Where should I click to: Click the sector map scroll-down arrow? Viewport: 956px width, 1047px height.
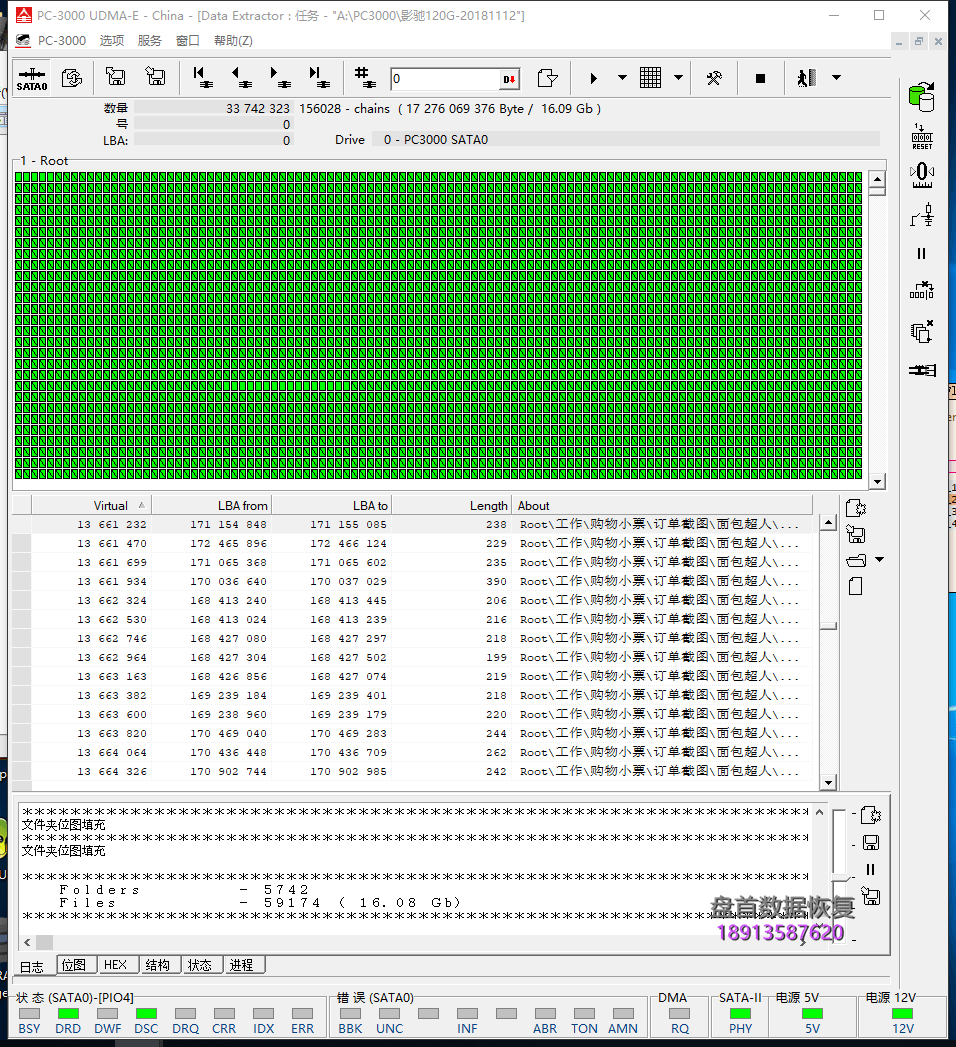click(x=877, y=481)
